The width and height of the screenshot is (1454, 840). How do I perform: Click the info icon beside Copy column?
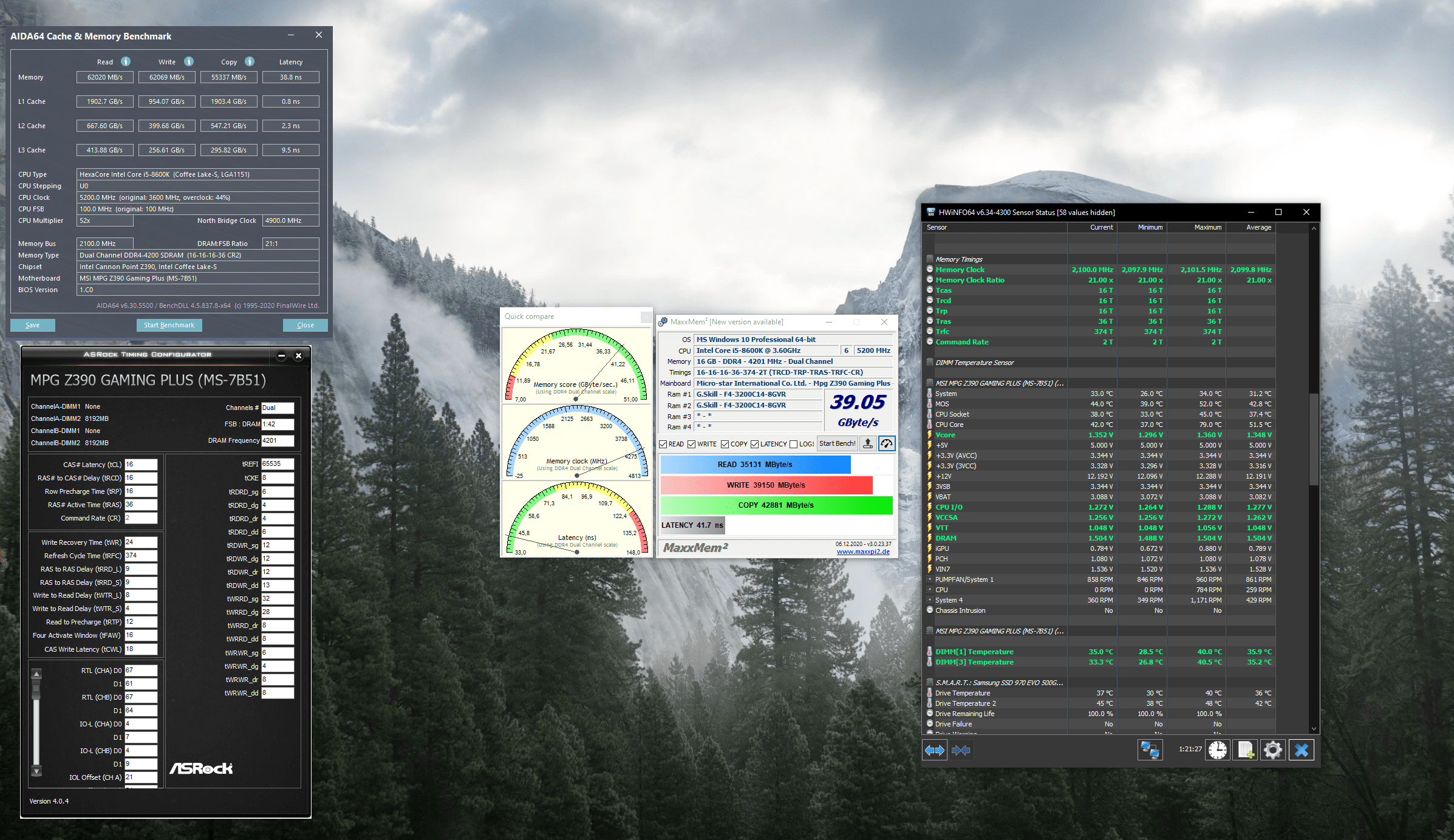(x=250, y=61)
